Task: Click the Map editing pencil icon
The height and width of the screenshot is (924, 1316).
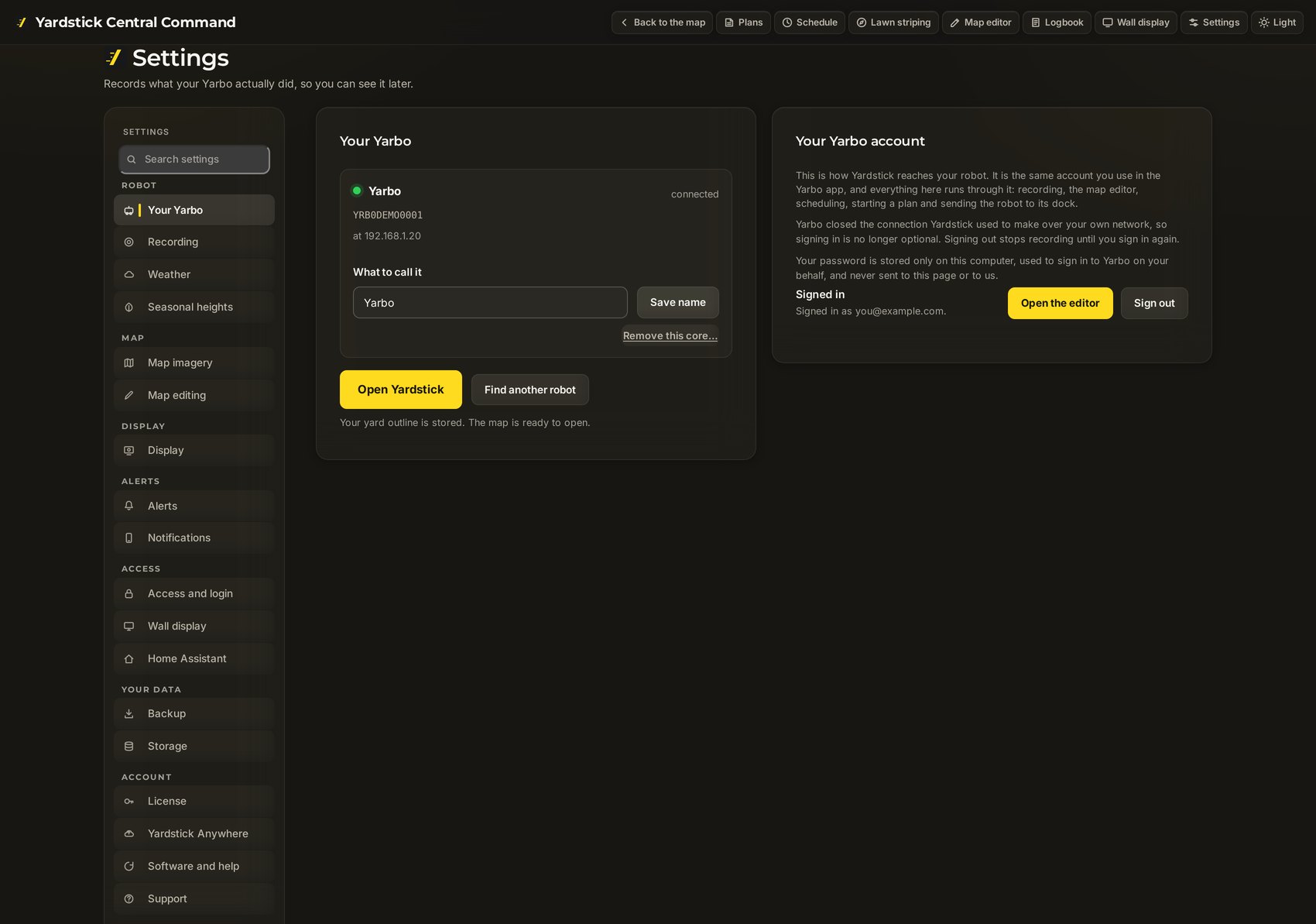Action: coord(129,396)
